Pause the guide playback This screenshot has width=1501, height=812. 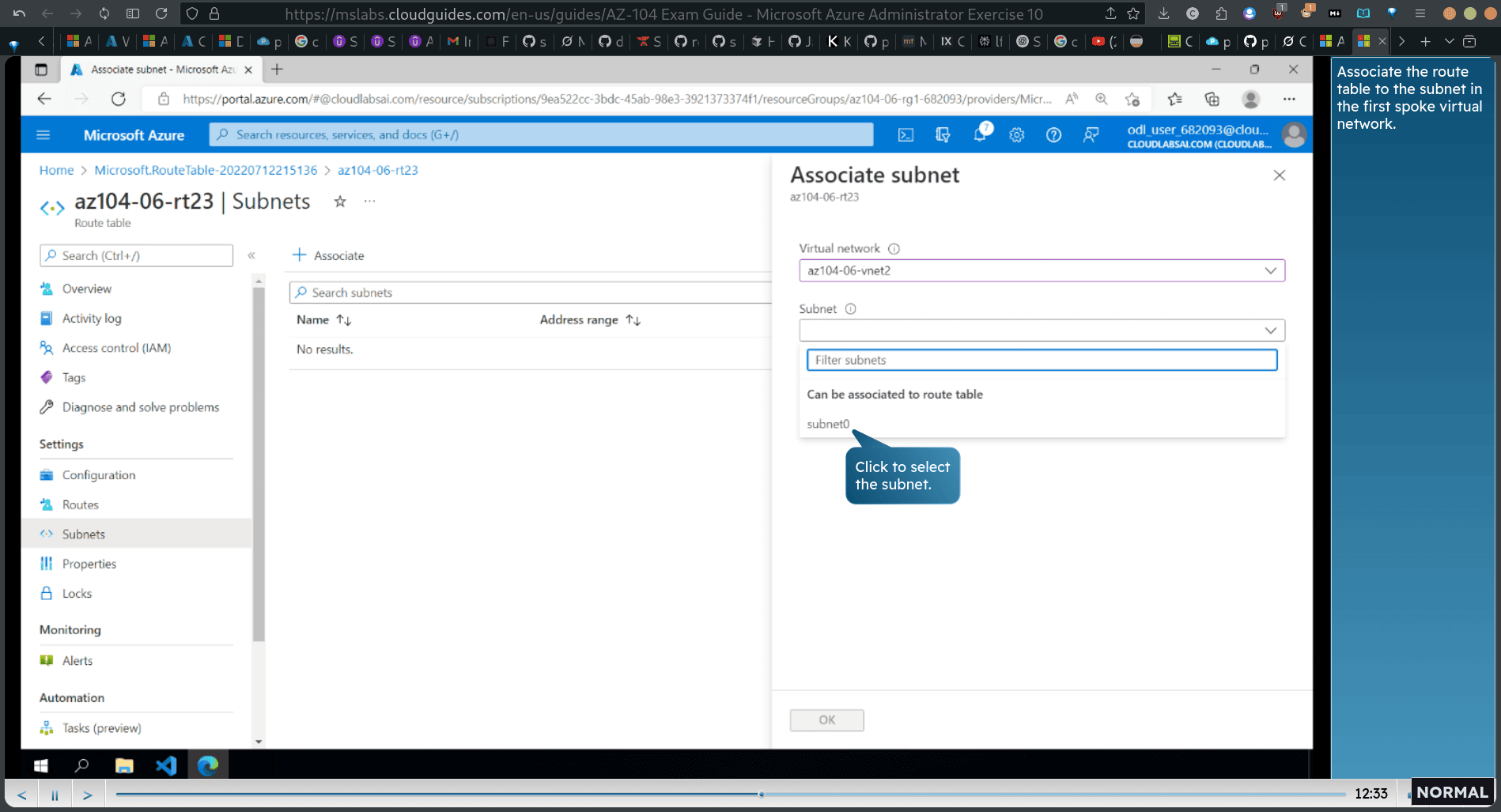(x=55, y=795)
